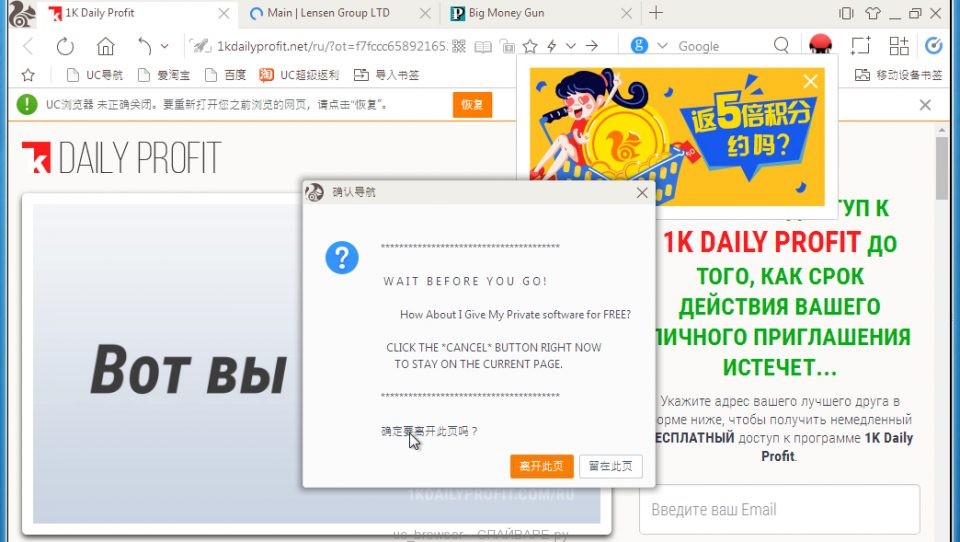Switch to the Main | Lensen Group LTD tab
Screen dimensions: 960x542
(332, 13)
